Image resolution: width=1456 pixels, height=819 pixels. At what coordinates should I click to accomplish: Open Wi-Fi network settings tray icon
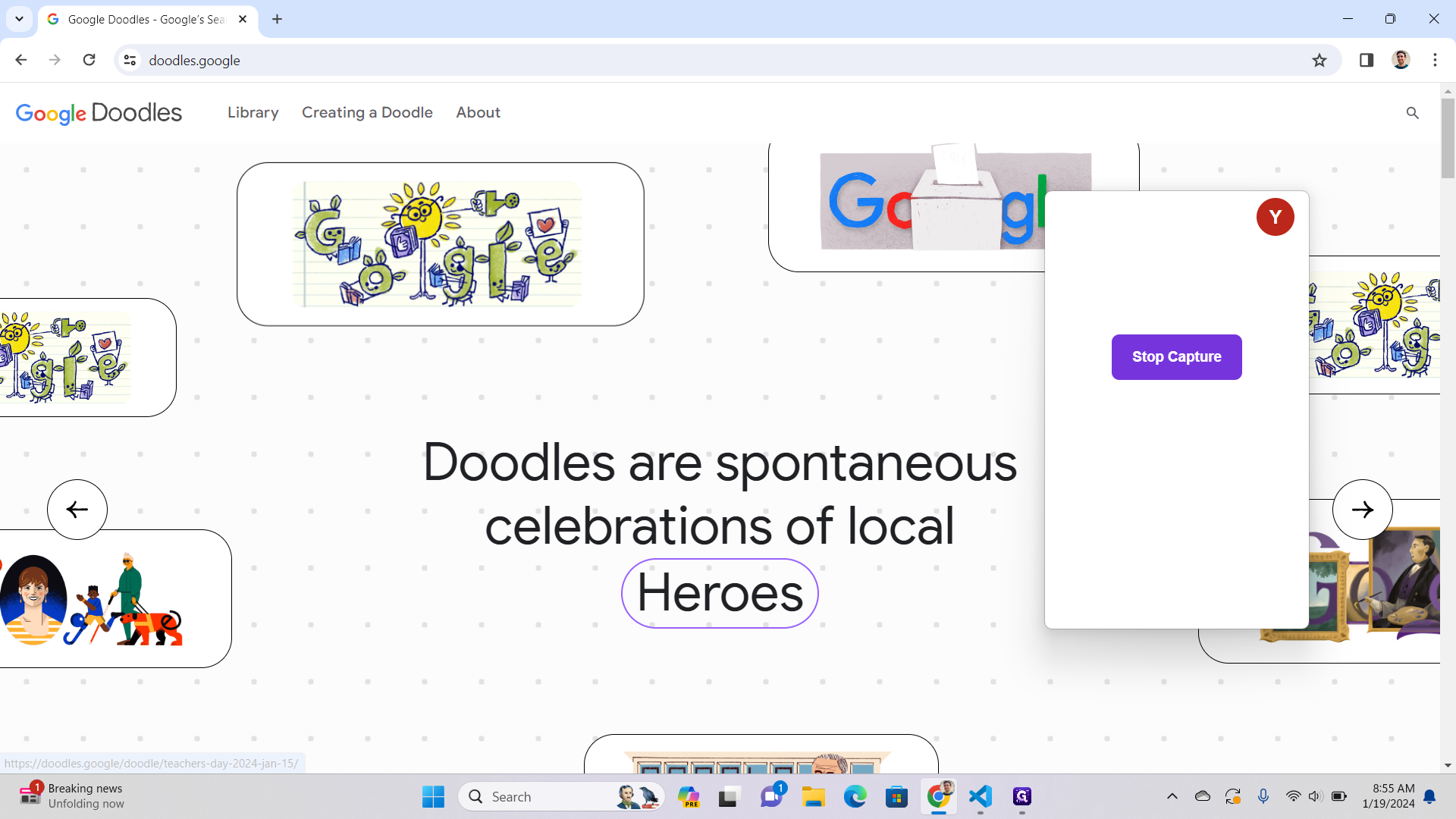(x=1293, y=796)
